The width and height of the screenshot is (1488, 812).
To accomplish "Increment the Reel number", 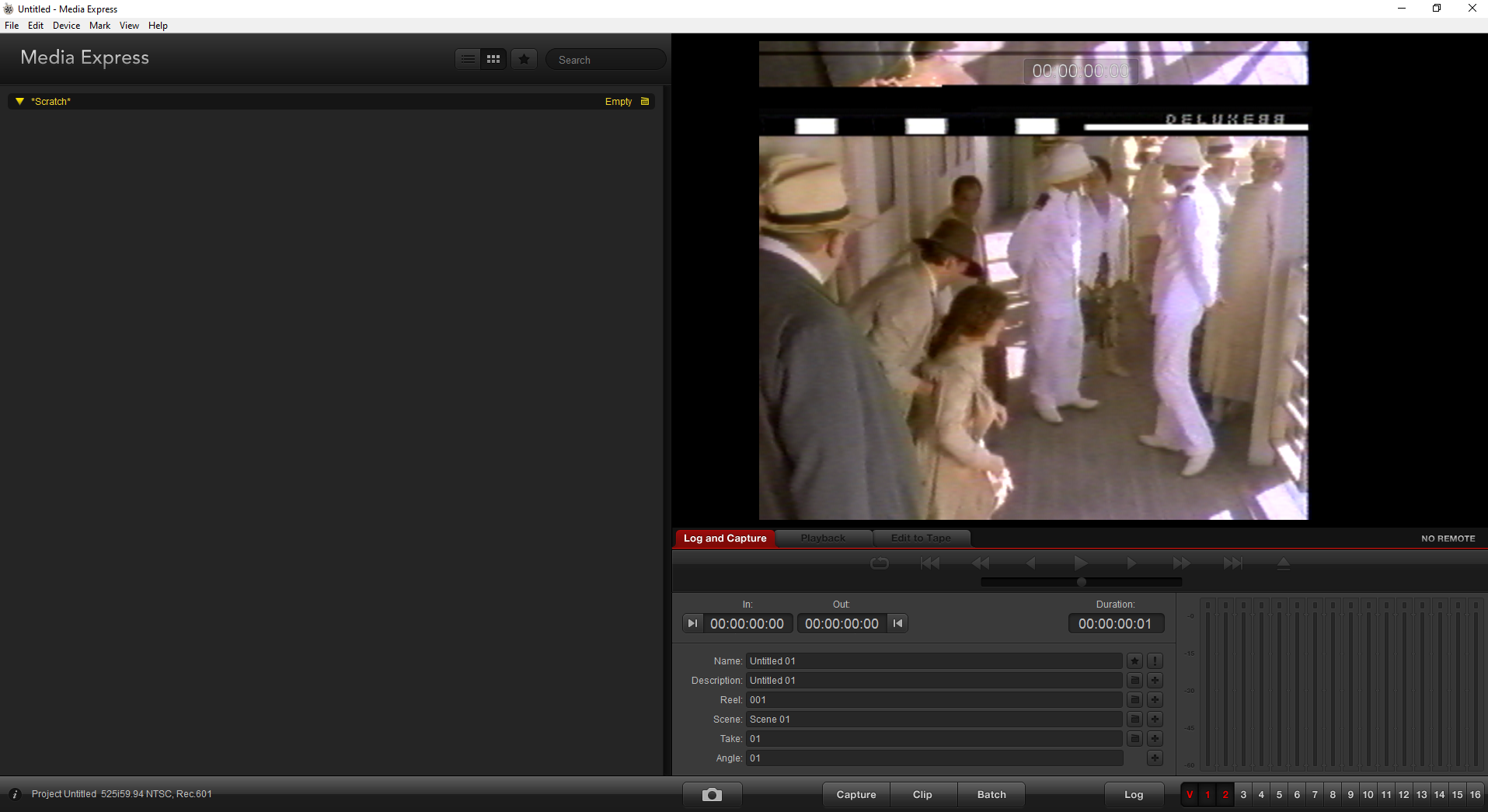I will click(x=1155, y=700).
